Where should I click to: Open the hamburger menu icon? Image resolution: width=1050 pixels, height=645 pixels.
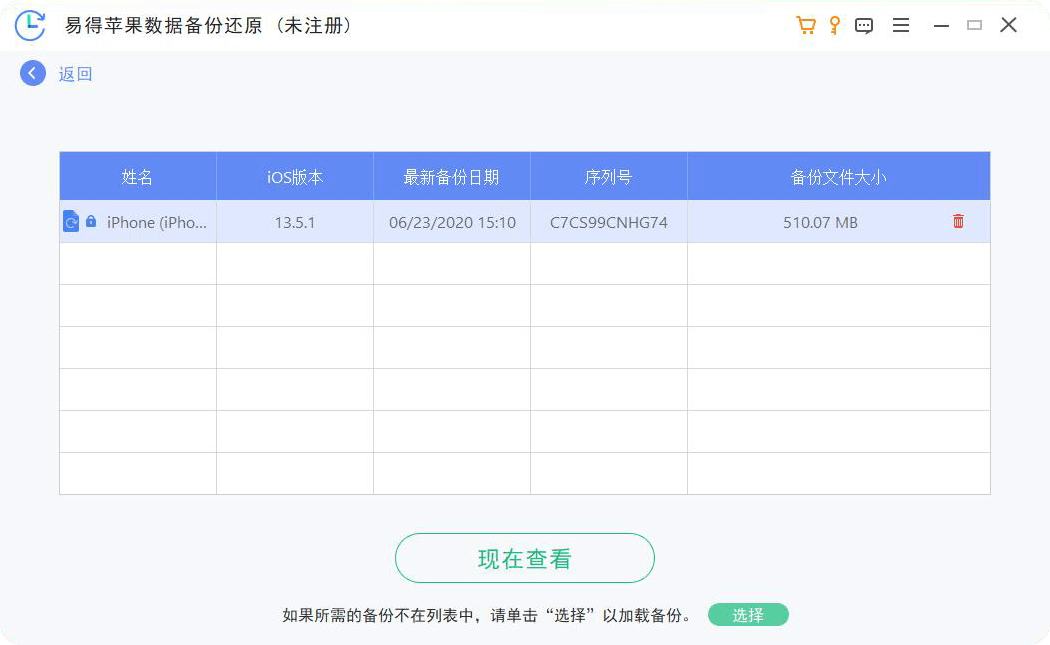pyautogui.click(x=901, y=25)
